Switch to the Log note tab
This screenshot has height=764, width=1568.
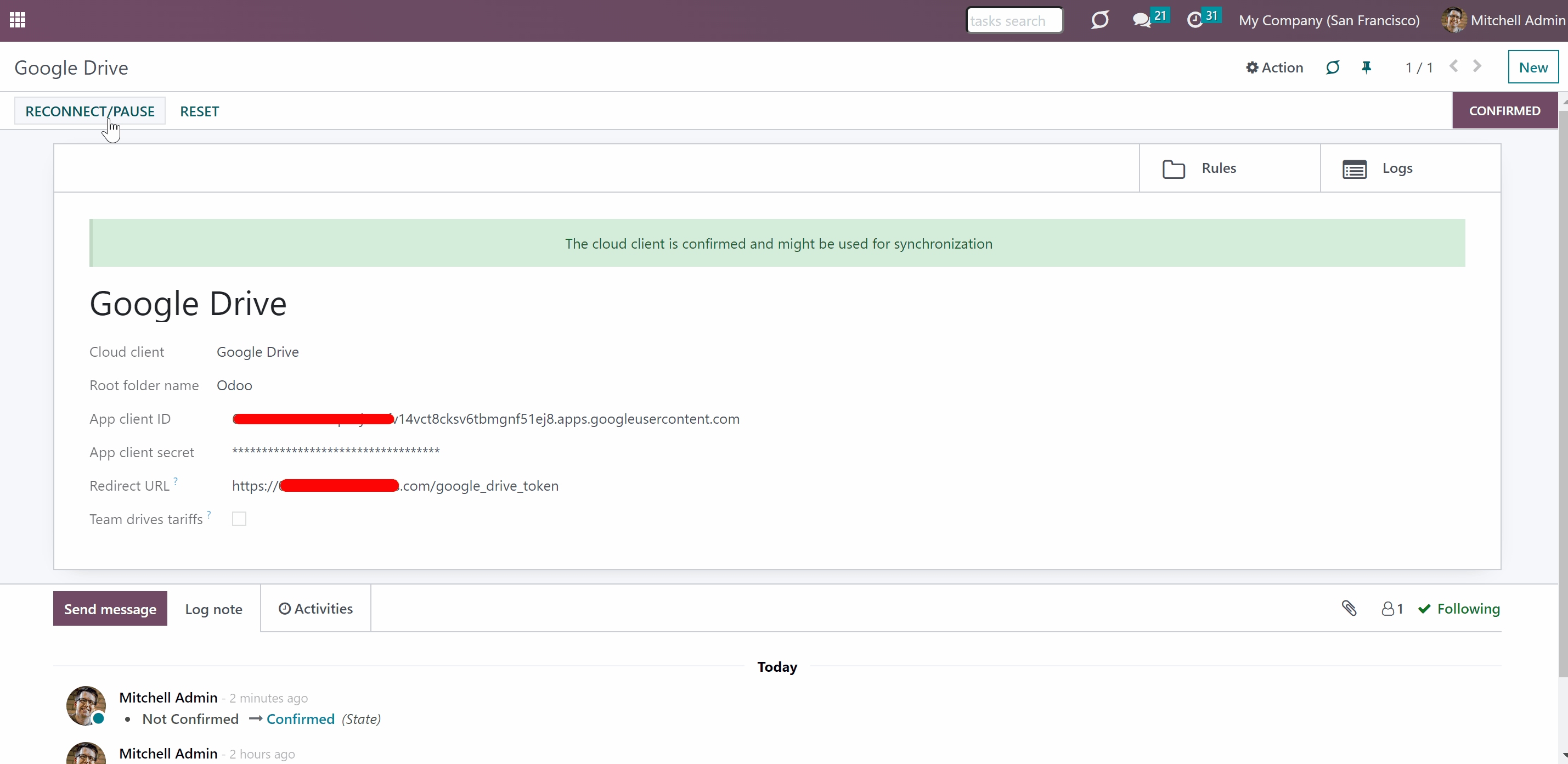click(213, 609)
